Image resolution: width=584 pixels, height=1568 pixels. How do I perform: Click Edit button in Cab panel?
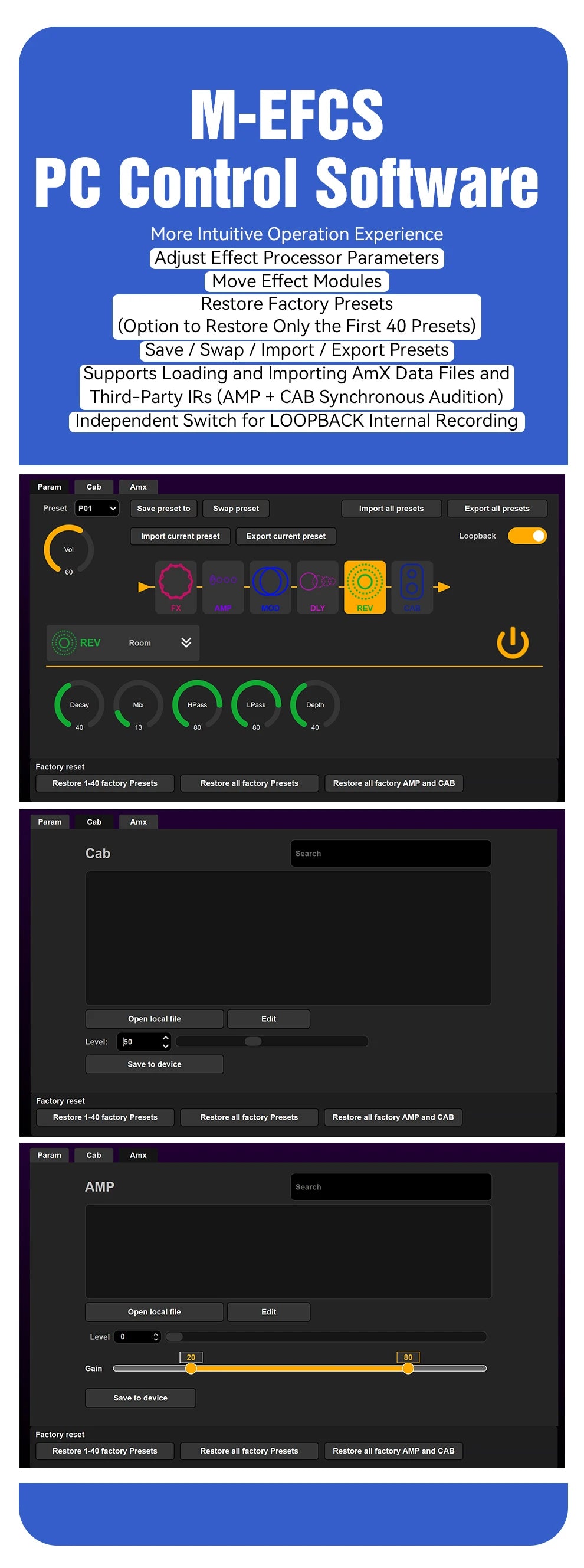(268, 1019)
